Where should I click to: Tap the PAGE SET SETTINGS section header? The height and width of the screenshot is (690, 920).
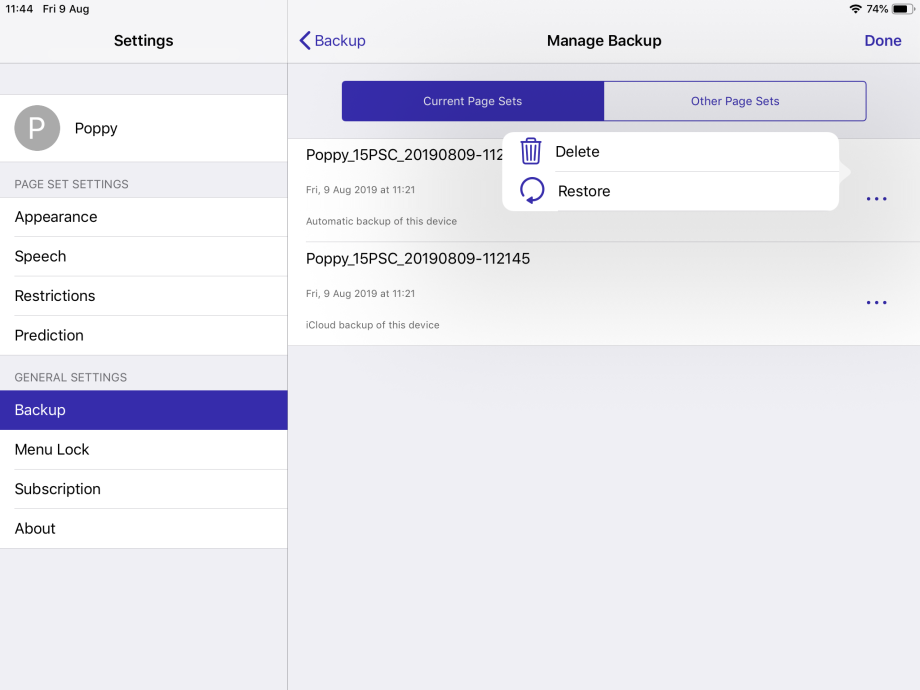pyautogui.click(x=72, y=184)
